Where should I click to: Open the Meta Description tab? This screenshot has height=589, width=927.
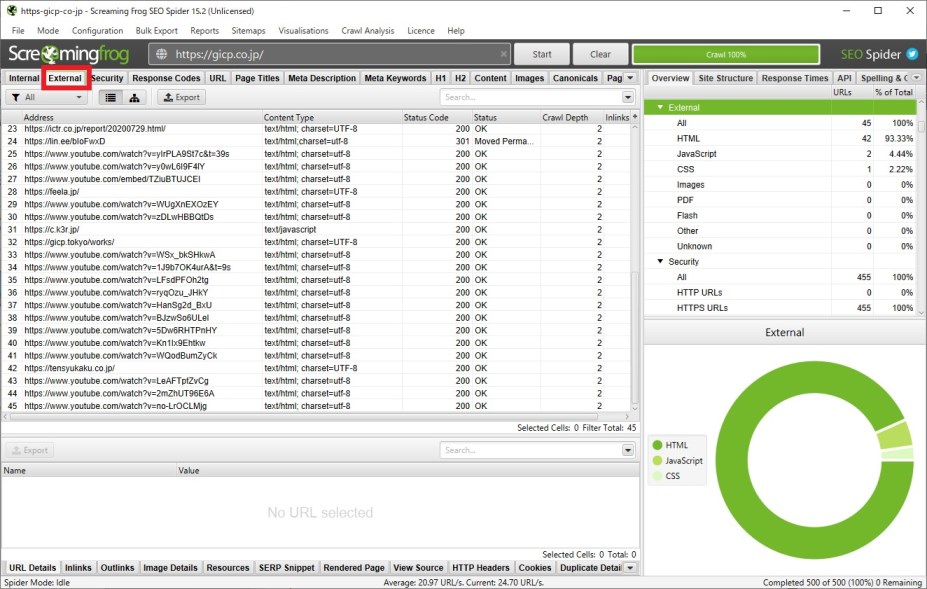point(322,78)
